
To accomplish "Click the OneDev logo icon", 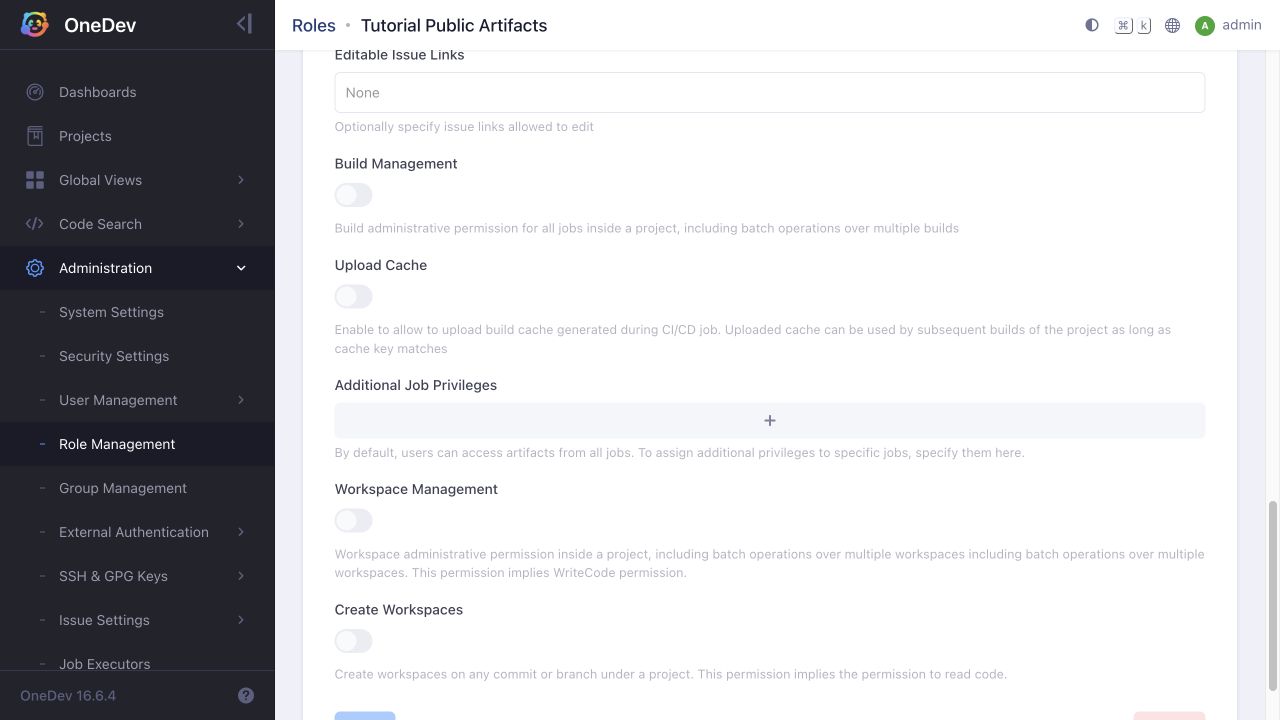I will pos(34,25).
